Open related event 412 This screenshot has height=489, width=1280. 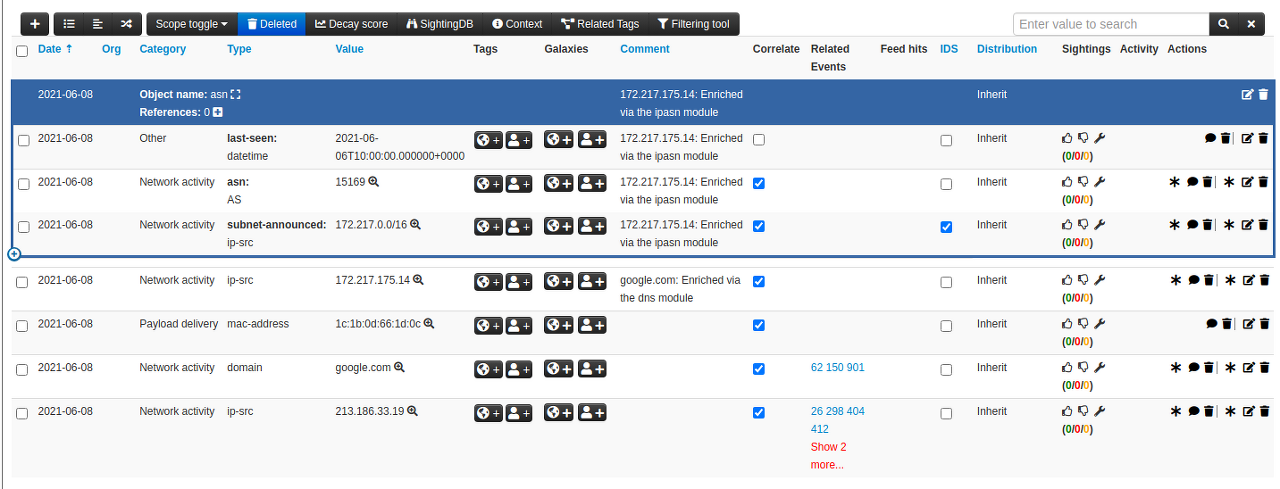tap(820, 429)
